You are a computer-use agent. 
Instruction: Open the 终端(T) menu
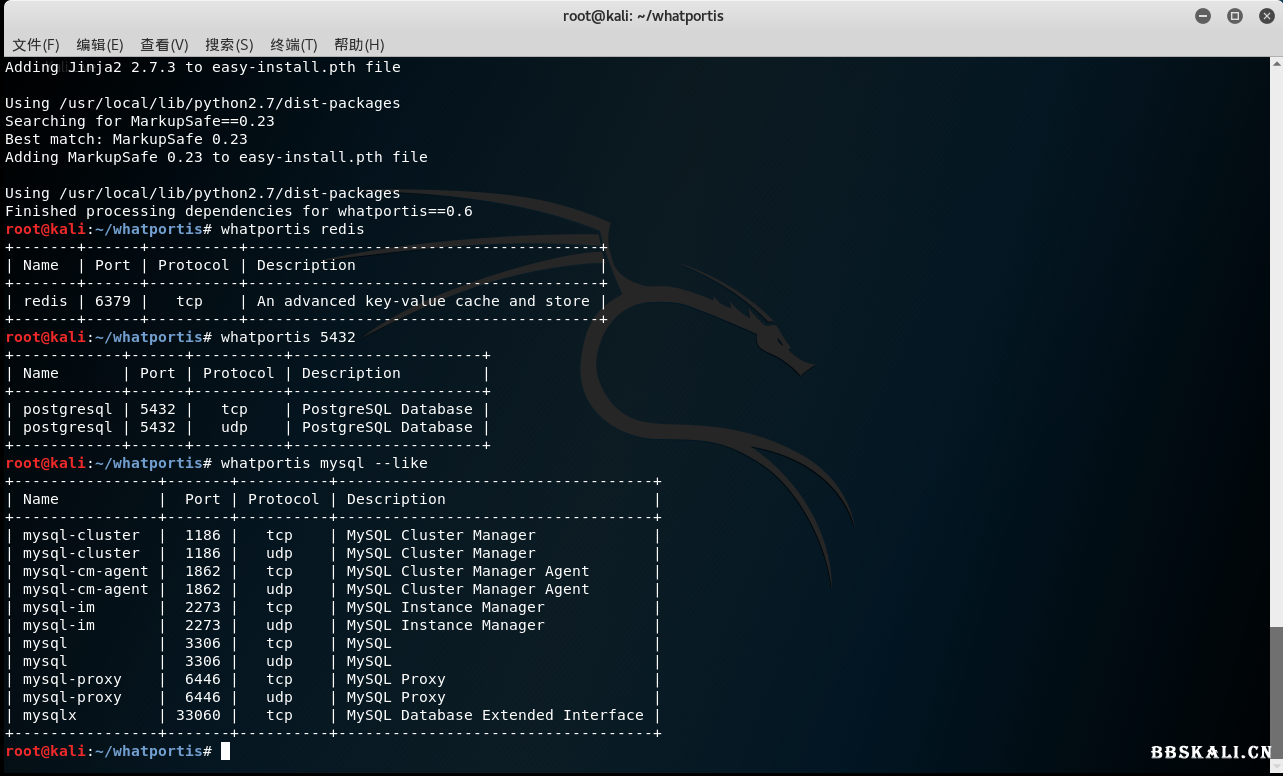click(x=293, y=45)
